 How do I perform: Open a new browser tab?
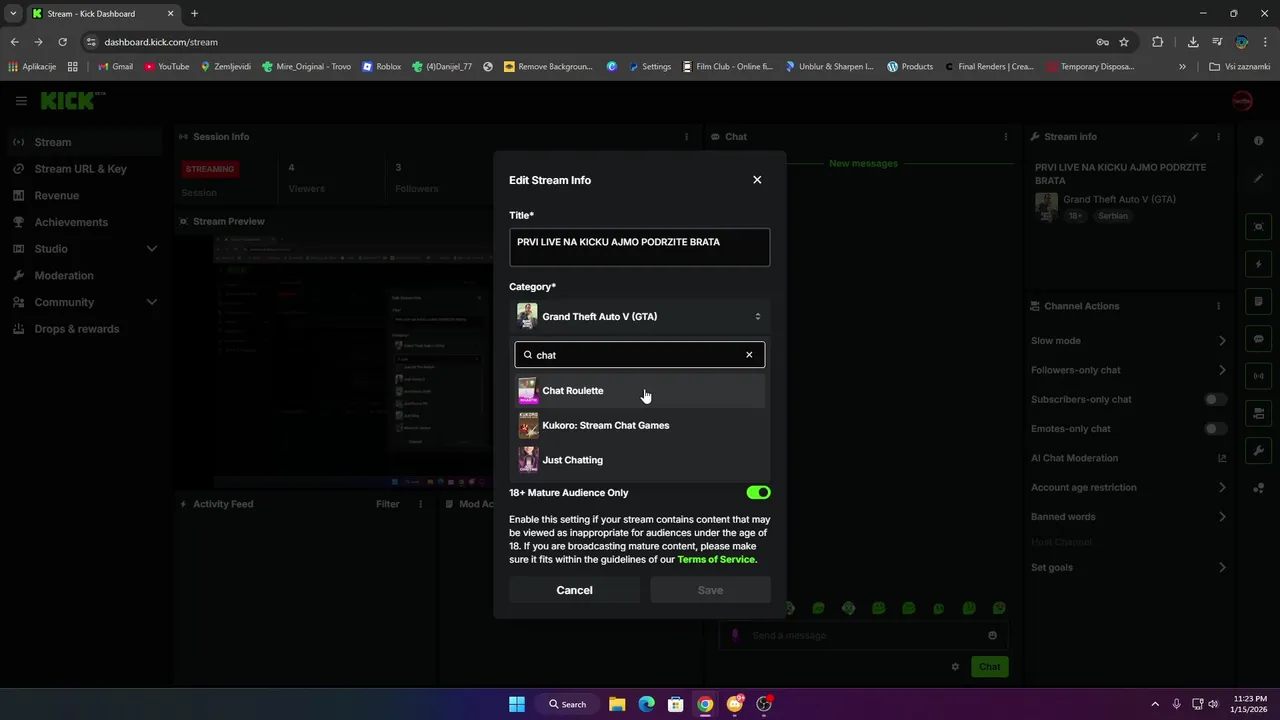(194, 14)
